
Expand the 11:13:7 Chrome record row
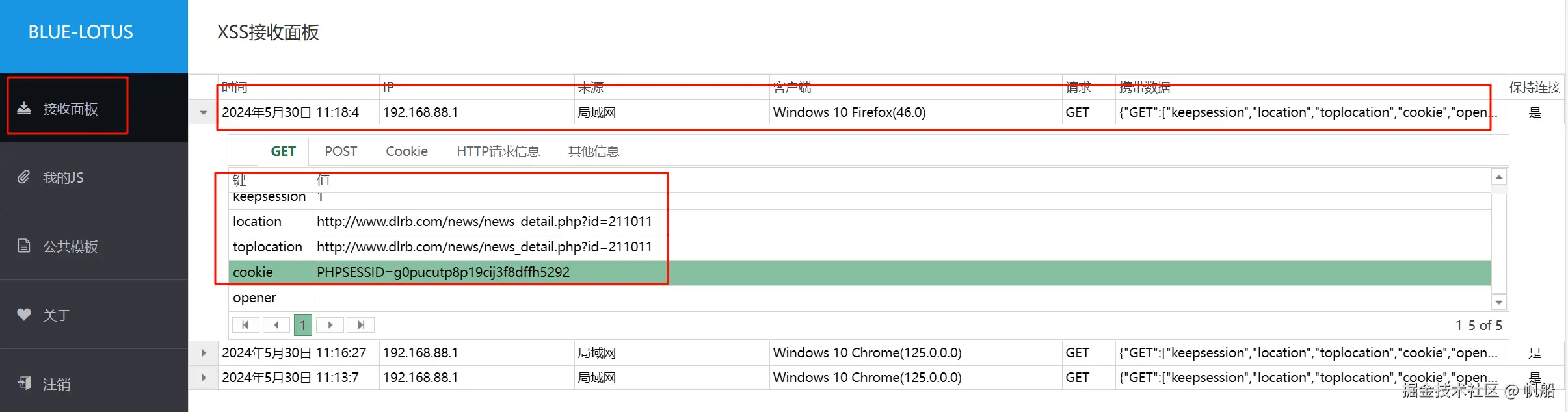coord(204,378)
